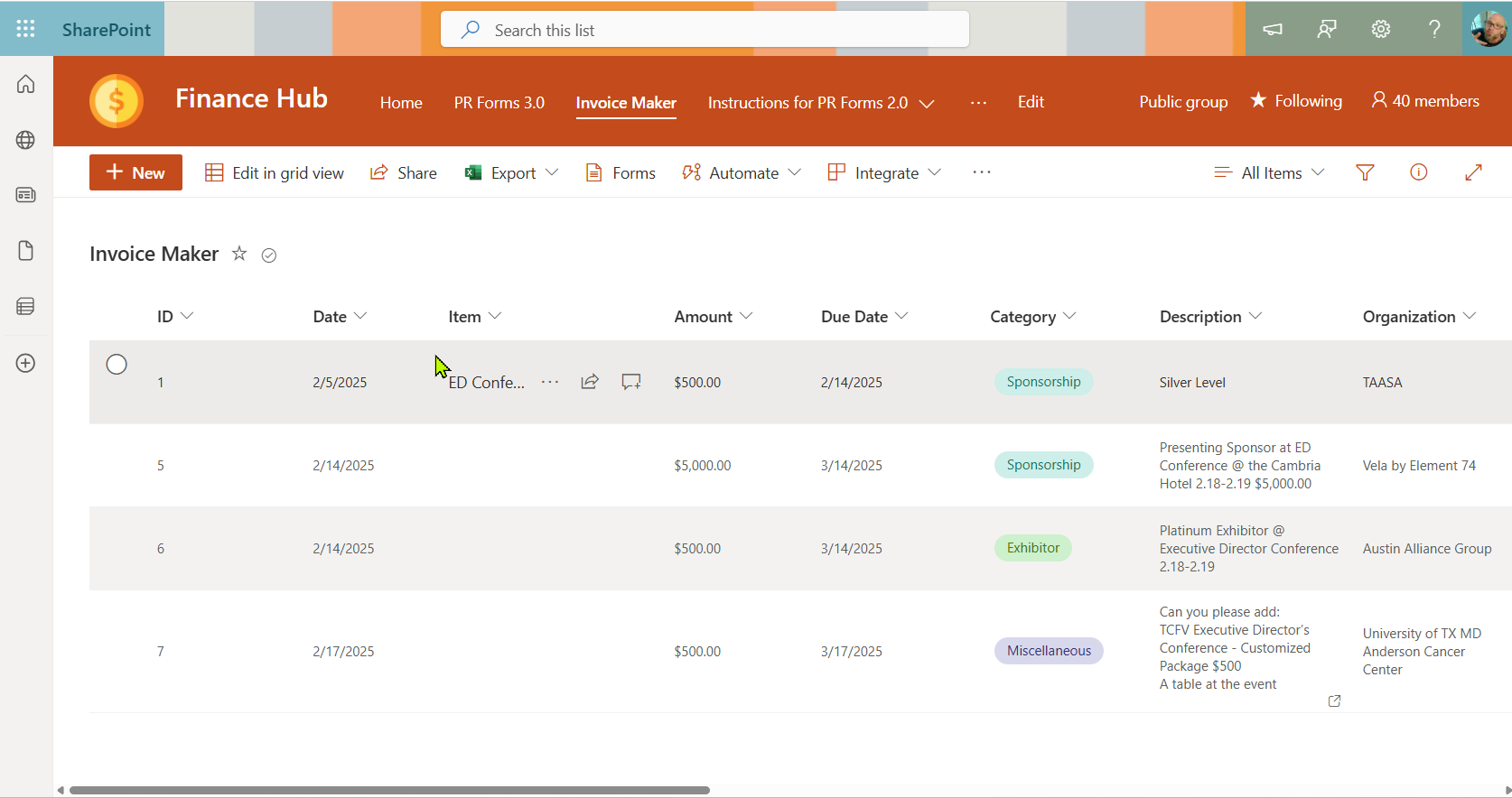
Task: Open the All Items view switcher
Action: [x=1269, y=172]
